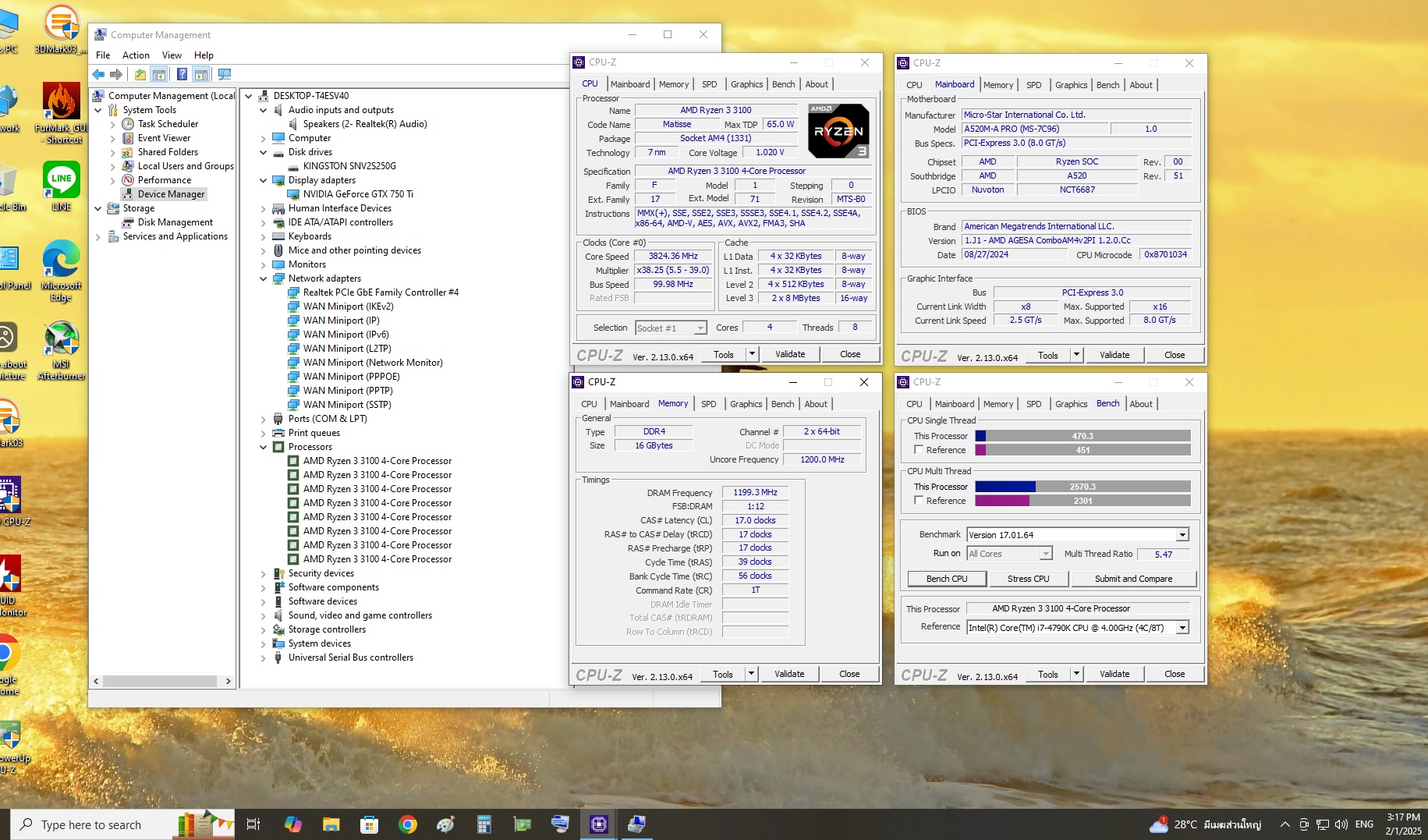Click the blue Back arrow in Computer Management toolbar

(98, 74)
